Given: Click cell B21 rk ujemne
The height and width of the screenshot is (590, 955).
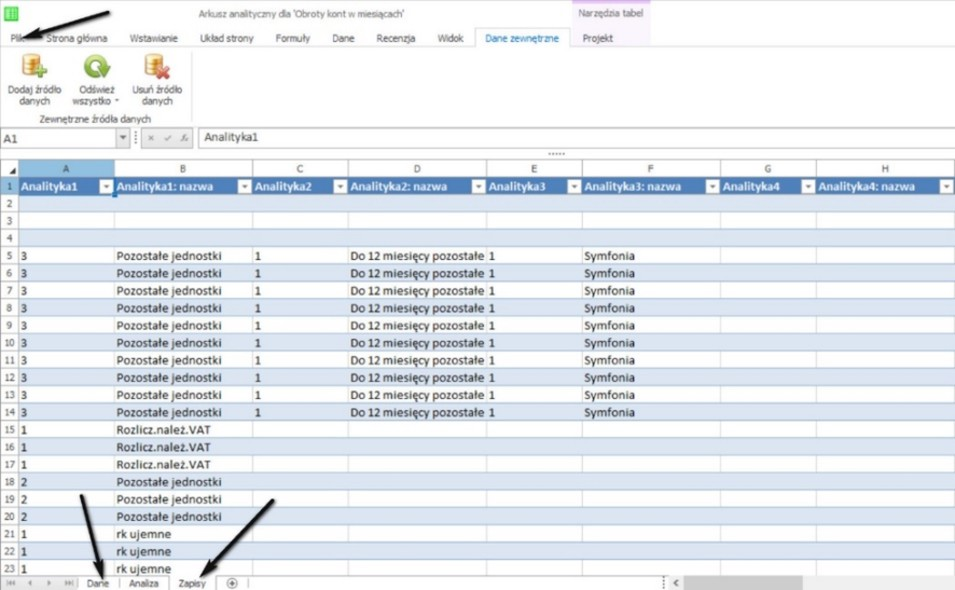Looking at the screenshot, I should click(183, 534).
